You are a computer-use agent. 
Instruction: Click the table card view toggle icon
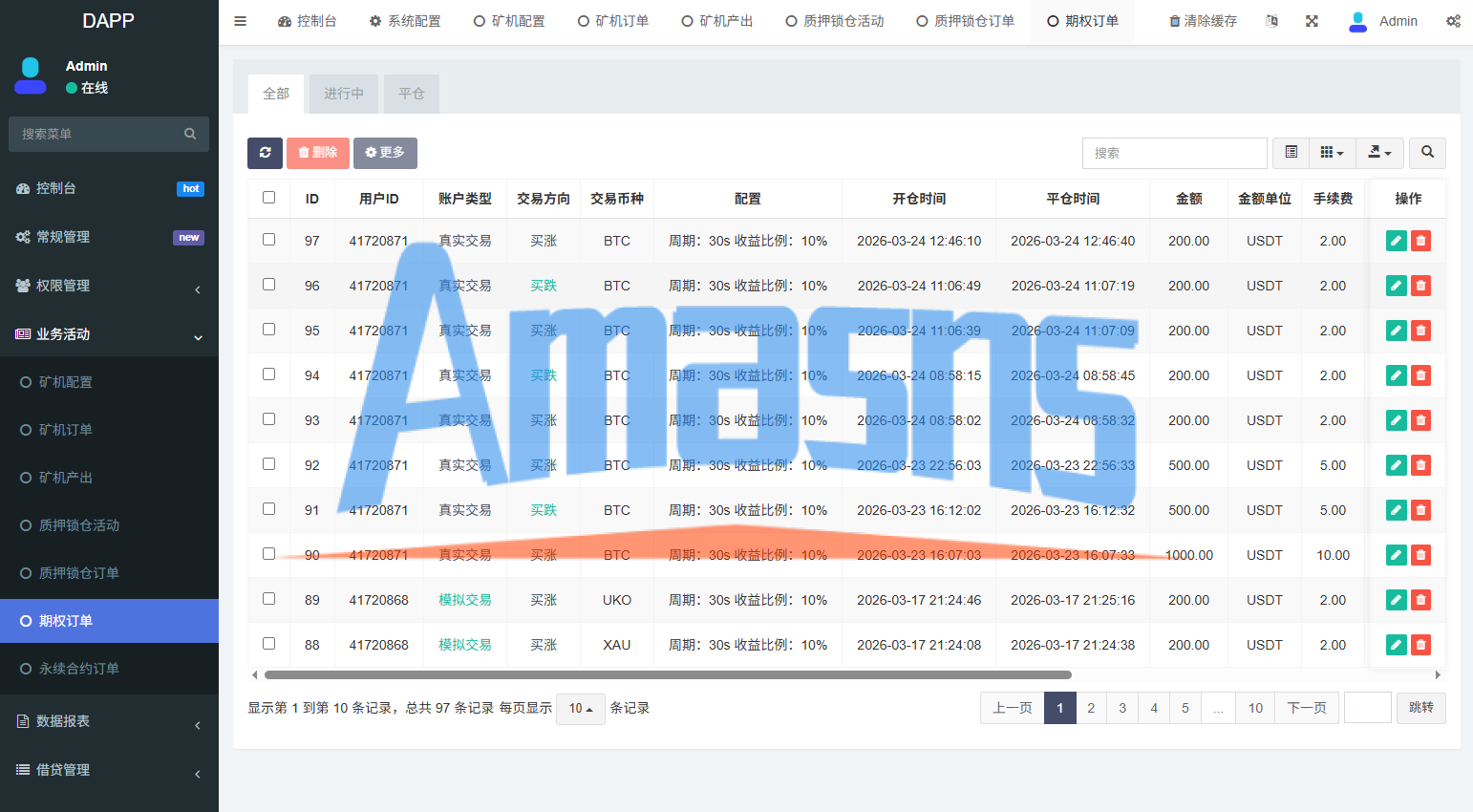[1292, 153]
